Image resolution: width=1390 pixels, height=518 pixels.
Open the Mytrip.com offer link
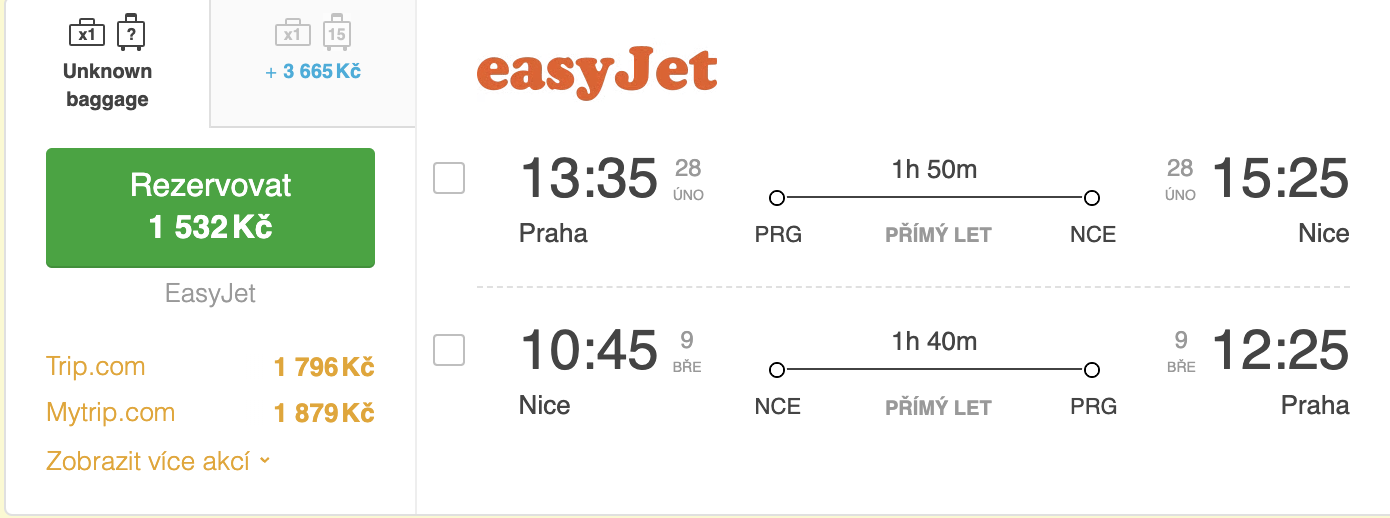pyautogui.click(x=110, y=412)
